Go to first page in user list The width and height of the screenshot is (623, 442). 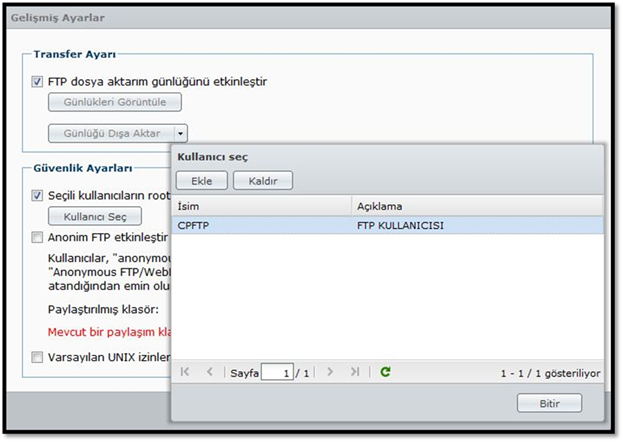(x=185, y=372)
